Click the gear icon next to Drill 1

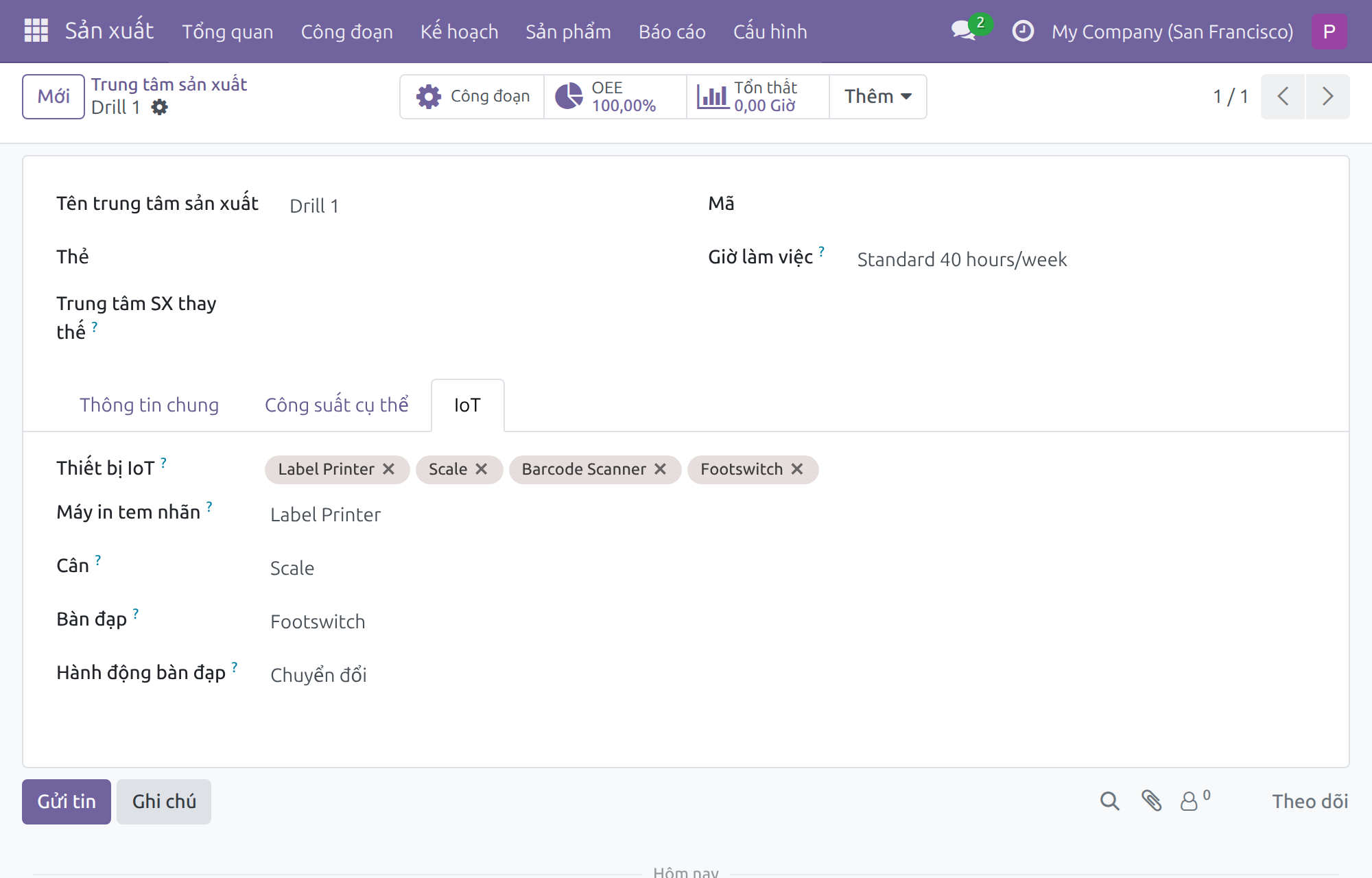159,107
